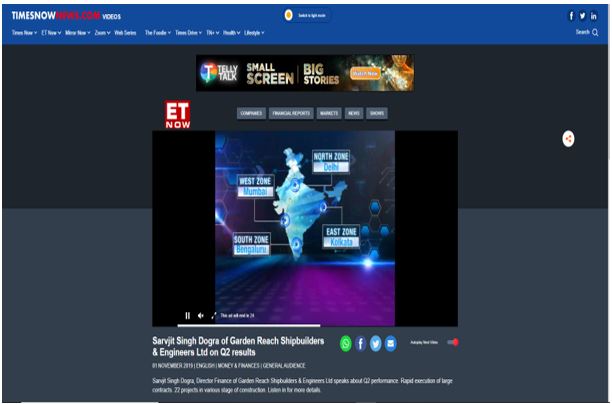Image resolution: width=612 pixels, height=404 pixels.
Task: Click the 01 November 2019 date text
Action: point(173,366)
